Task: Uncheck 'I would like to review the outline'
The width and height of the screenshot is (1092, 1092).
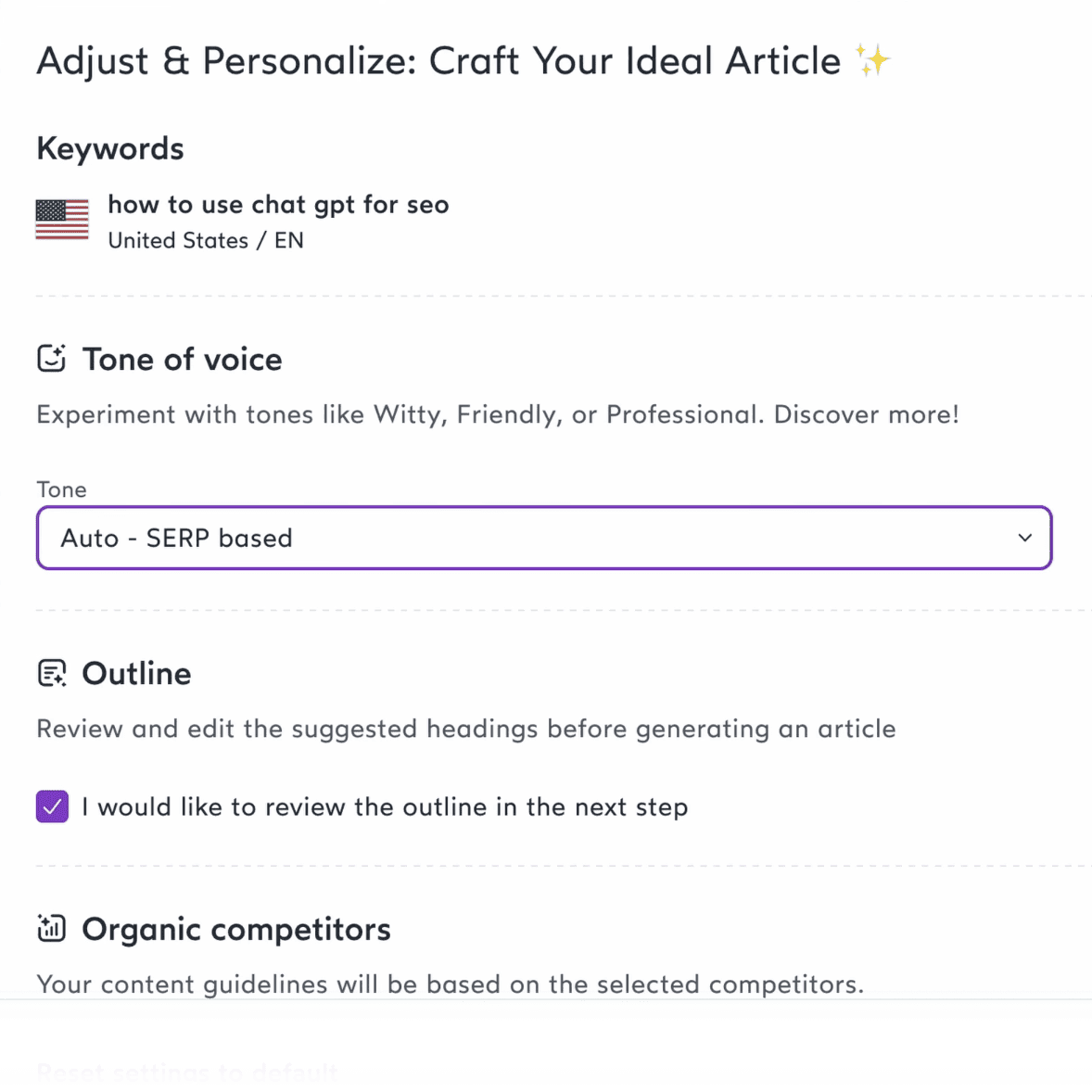Action: 52,806
